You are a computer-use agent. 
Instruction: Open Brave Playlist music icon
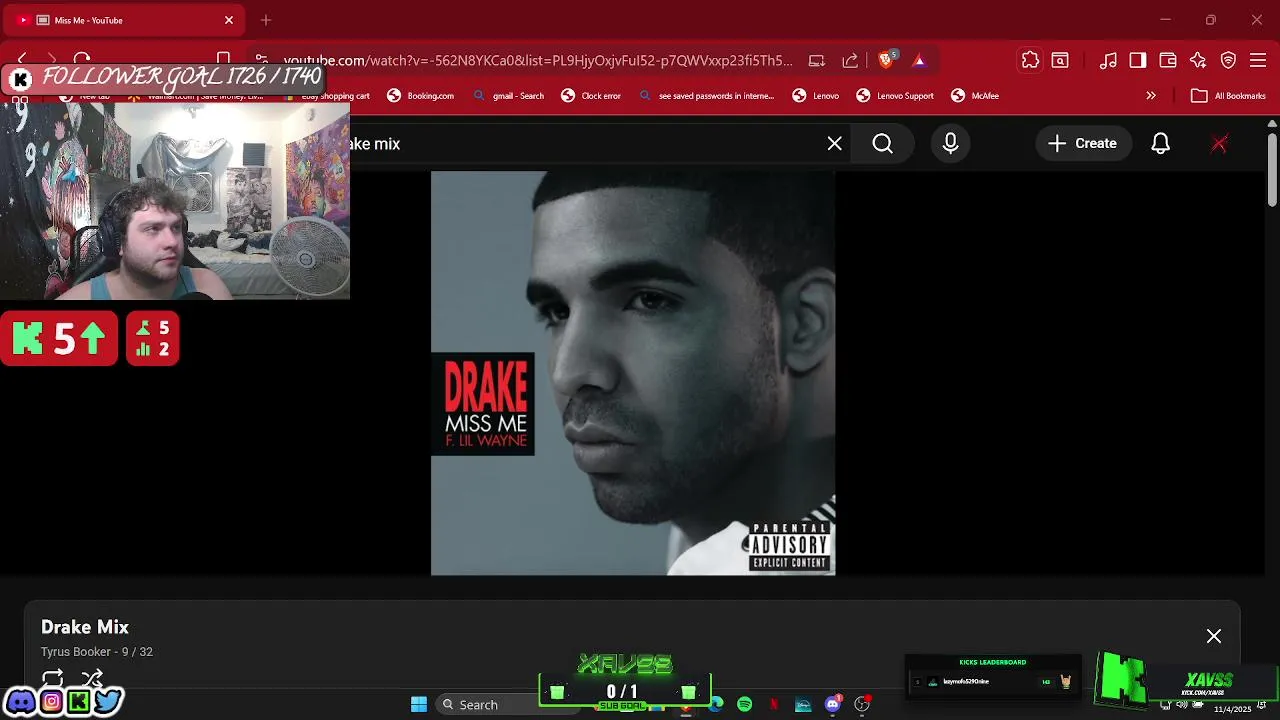pyautogui.click(x=1108, y=60)
